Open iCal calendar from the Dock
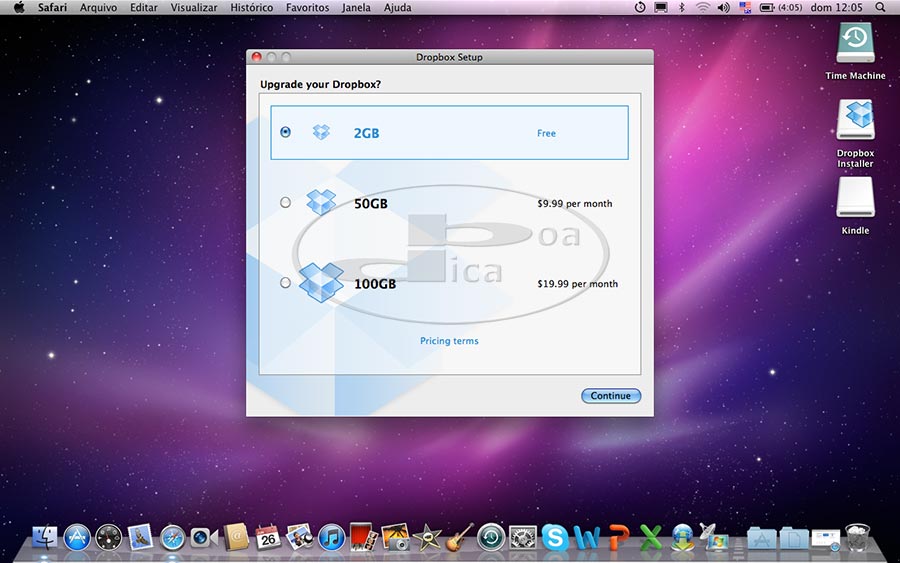The width and height of the screenshot is (900, 563). 268,538
